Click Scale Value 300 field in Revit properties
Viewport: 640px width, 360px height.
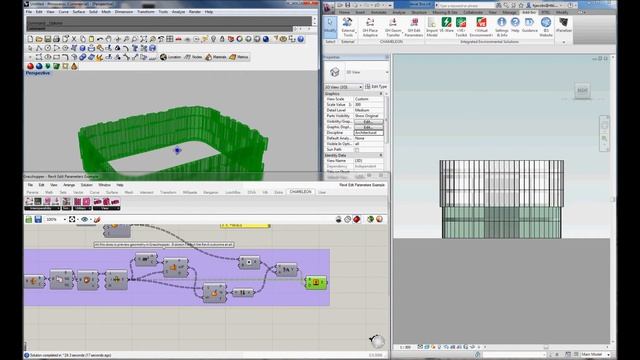pos(369,104)
